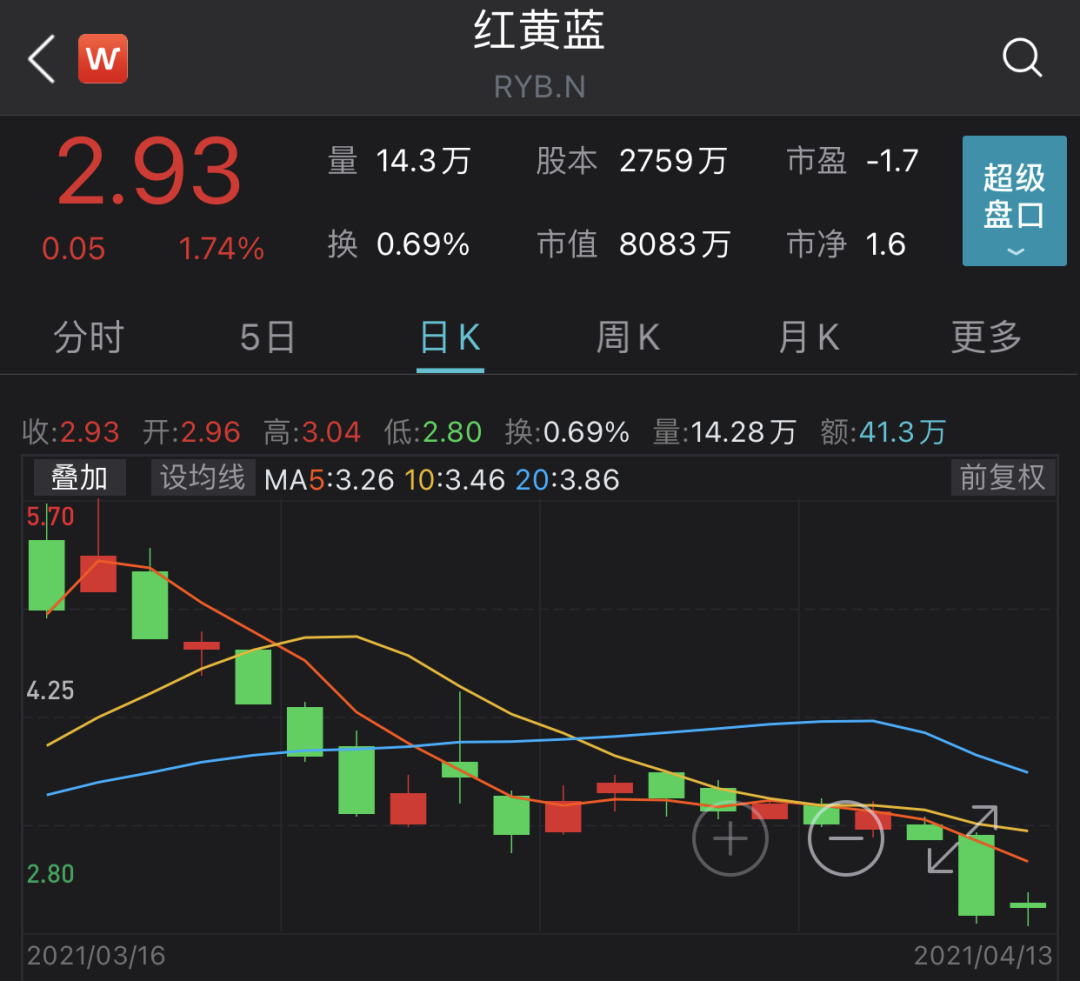1080x981 pixels.
Task: Tap the volume 14.3万 value
Action: 424,161
